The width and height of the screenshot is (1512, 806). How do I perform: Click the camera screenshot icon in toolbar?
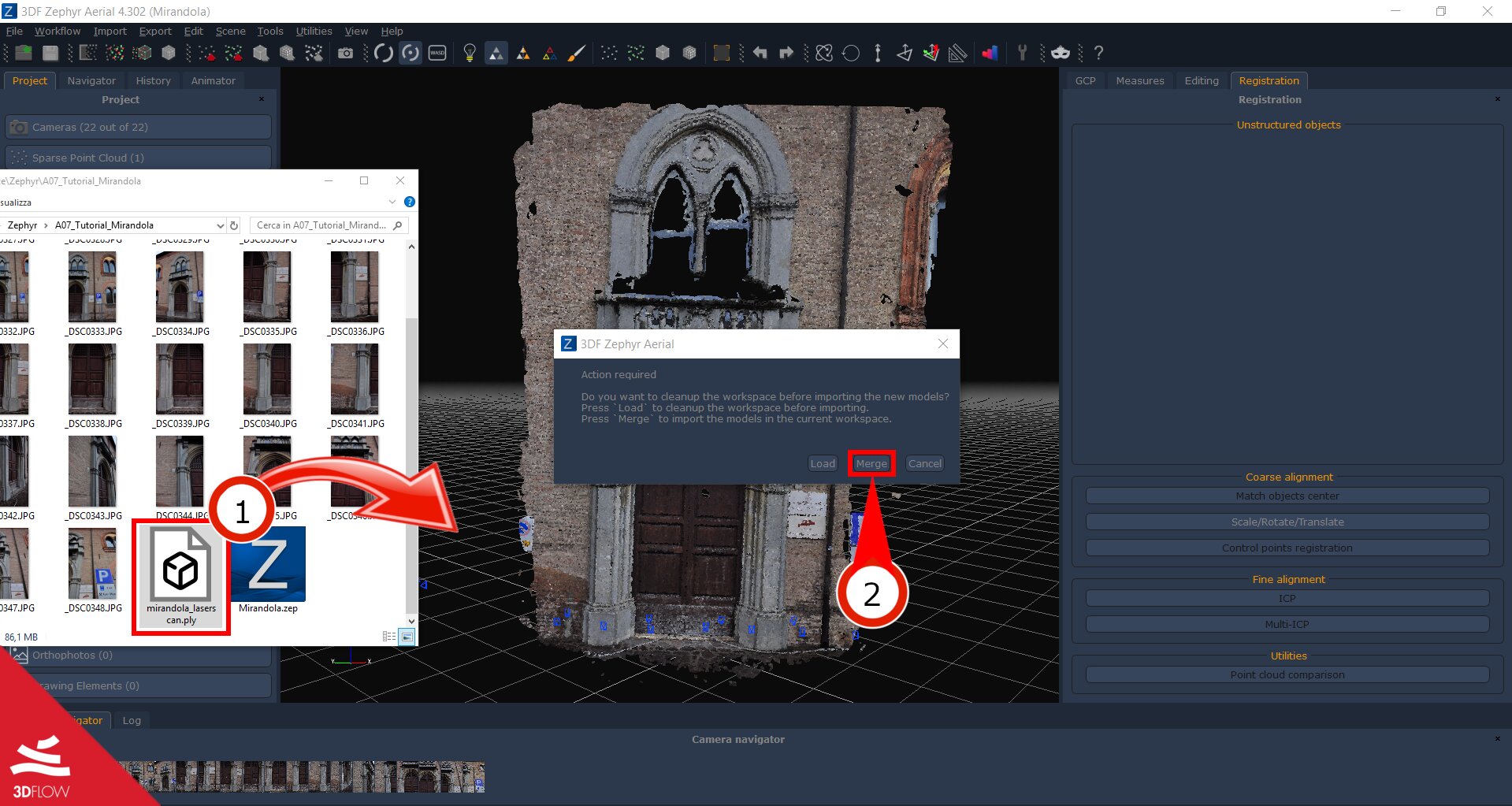coord(345,53)
